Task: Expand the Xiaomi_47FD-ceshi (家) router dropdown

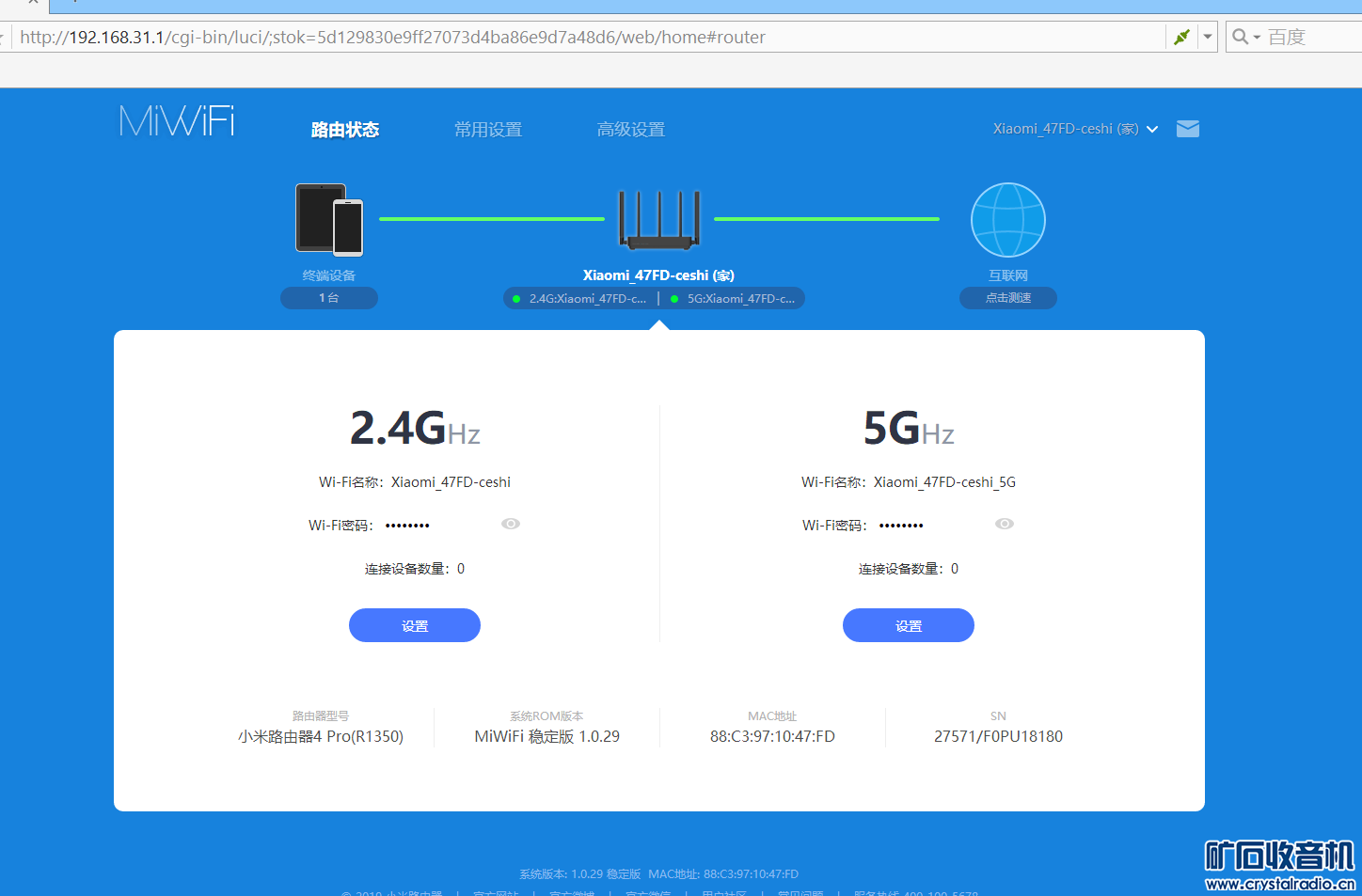Action: tap(1075, 129)
